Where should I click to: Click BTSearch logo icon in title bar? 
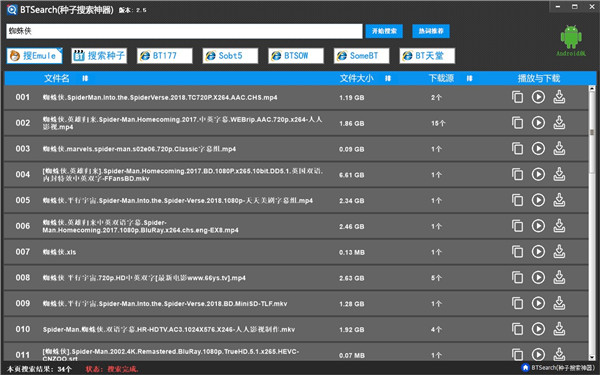[12, 10]
